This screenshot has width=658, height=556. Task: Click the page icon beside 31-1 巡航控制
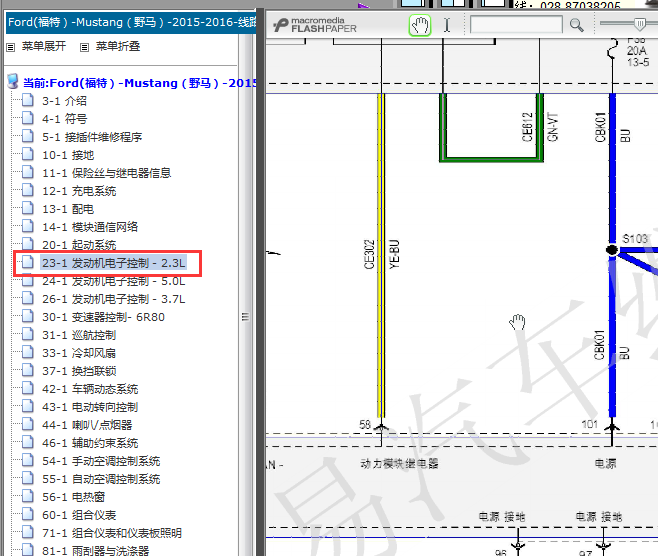click(x=28, y=334)
